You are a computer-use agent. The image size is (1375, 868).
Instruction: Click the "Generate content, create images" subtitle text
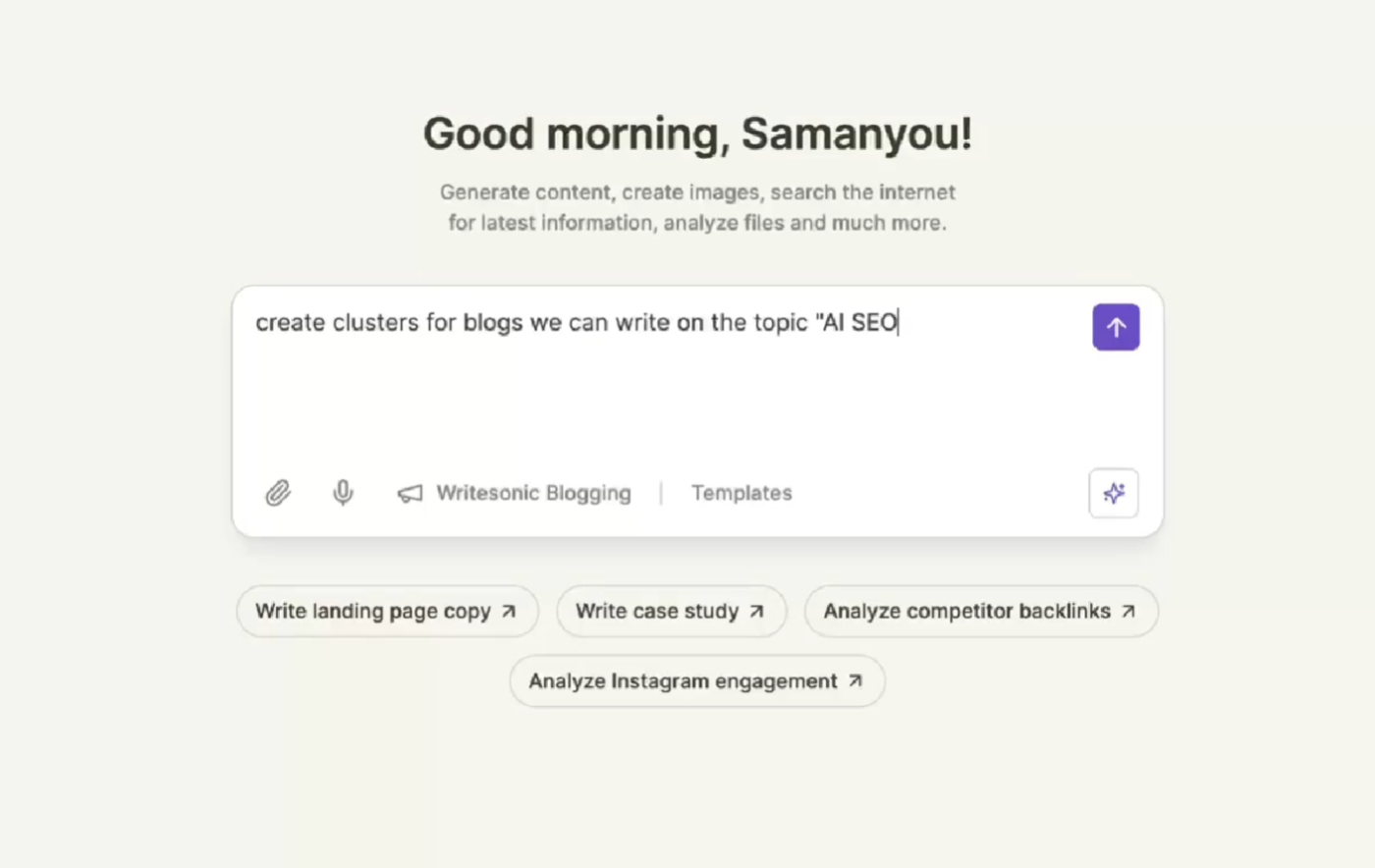[x=697, y=192]
